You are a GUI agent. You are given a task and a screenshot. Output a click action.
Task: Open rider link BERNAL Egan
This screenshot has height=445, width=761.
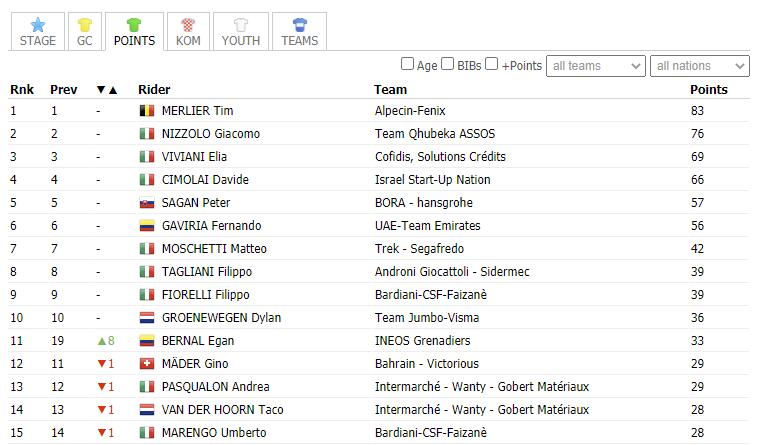(x=198, y=341)
